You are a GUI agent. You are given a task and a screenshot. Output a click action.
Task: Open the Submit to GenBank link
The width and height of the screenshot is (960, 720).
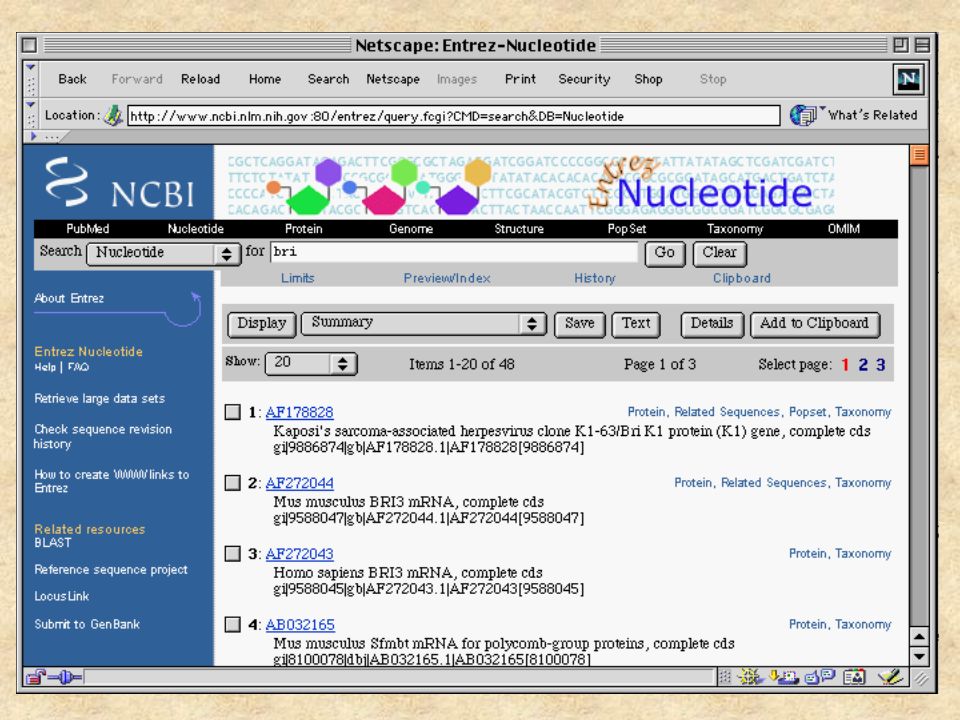click(87, 624)
